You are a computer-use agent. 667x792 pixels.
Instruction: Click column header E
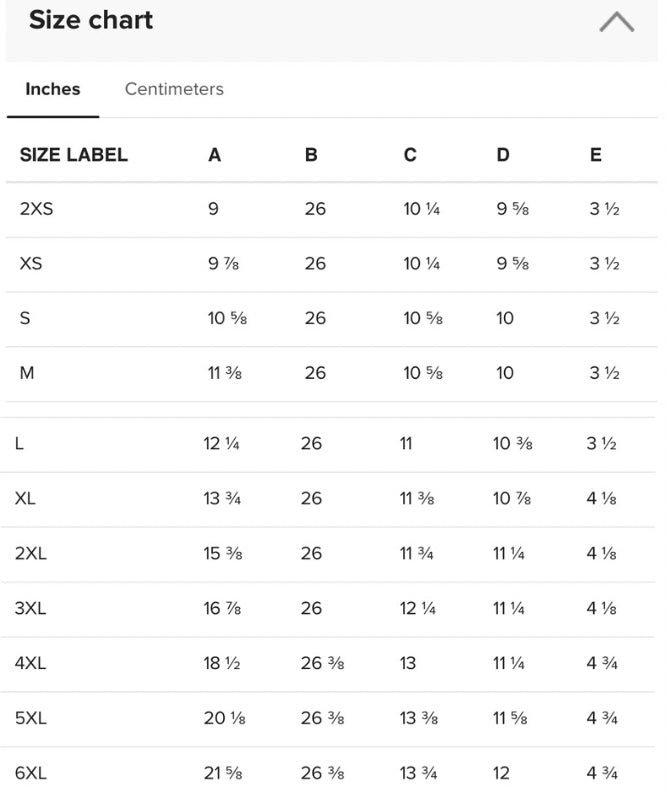(596, 155)
